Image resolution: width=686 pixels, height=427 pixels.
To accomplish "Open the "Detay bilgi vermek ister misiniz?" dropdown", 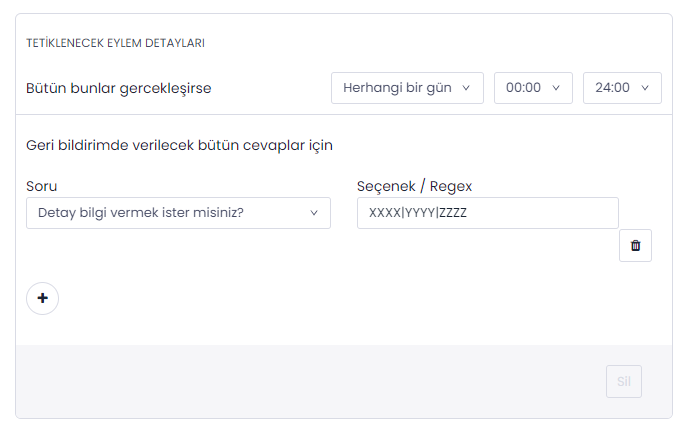I will pos(178,213).
